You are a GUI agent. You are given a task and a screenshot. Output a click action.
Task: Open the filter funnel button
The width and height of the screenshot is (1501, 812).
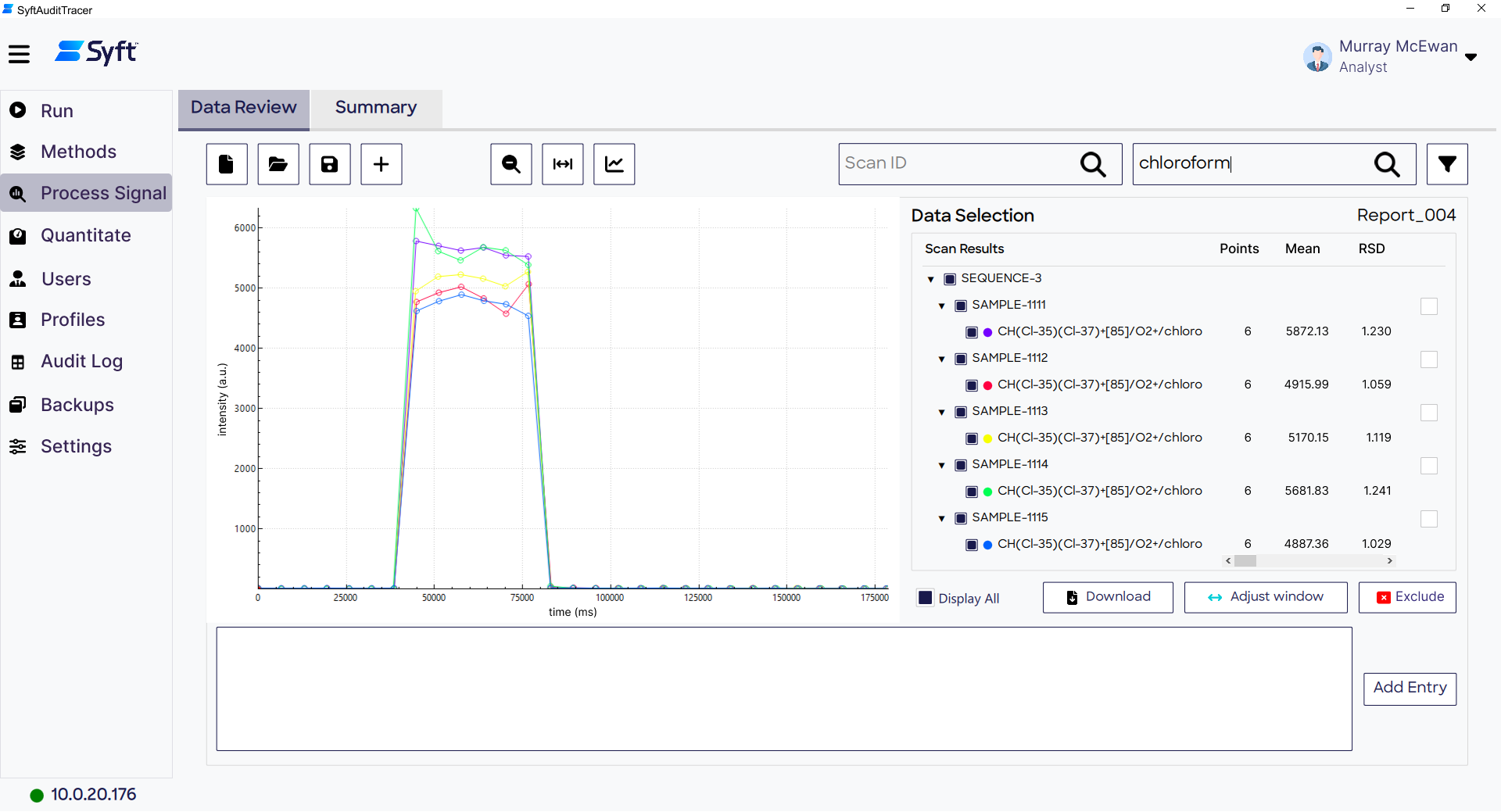coord(1447,164)
